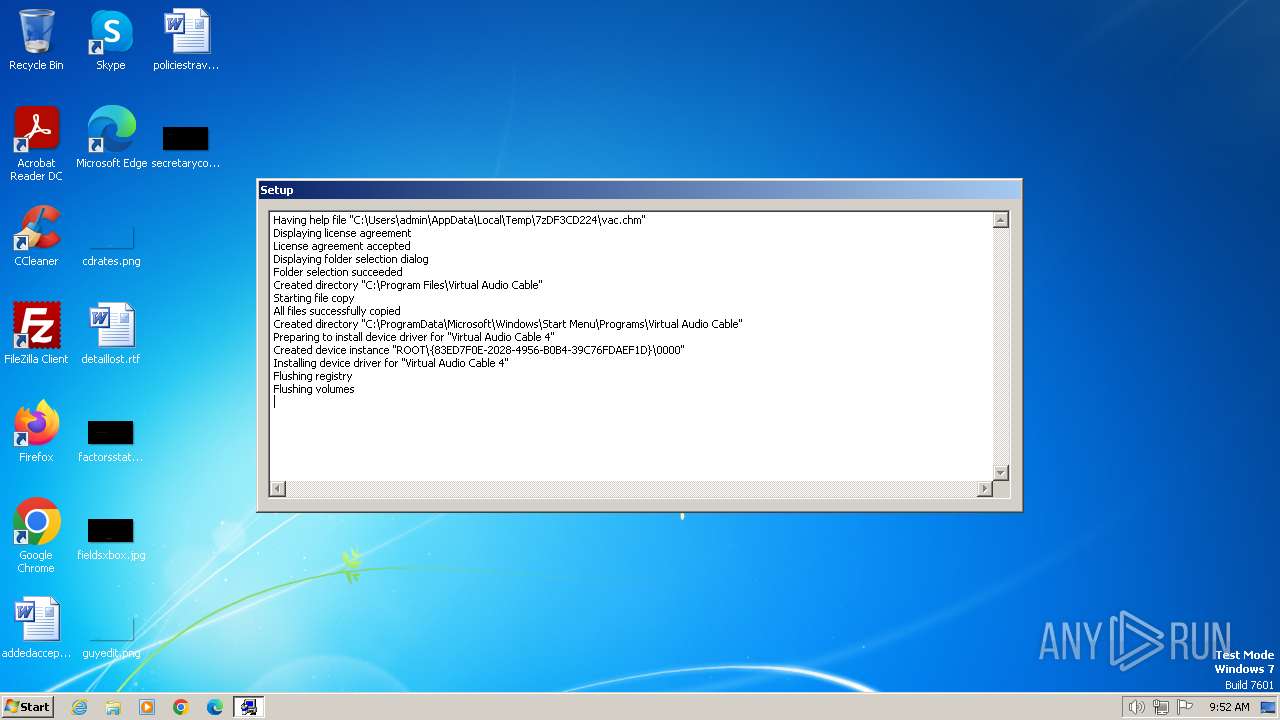This screenshot has width=1280, height=720.
Task: Launch Google Chrome desktop shortcut
Action: pos(36,536)
